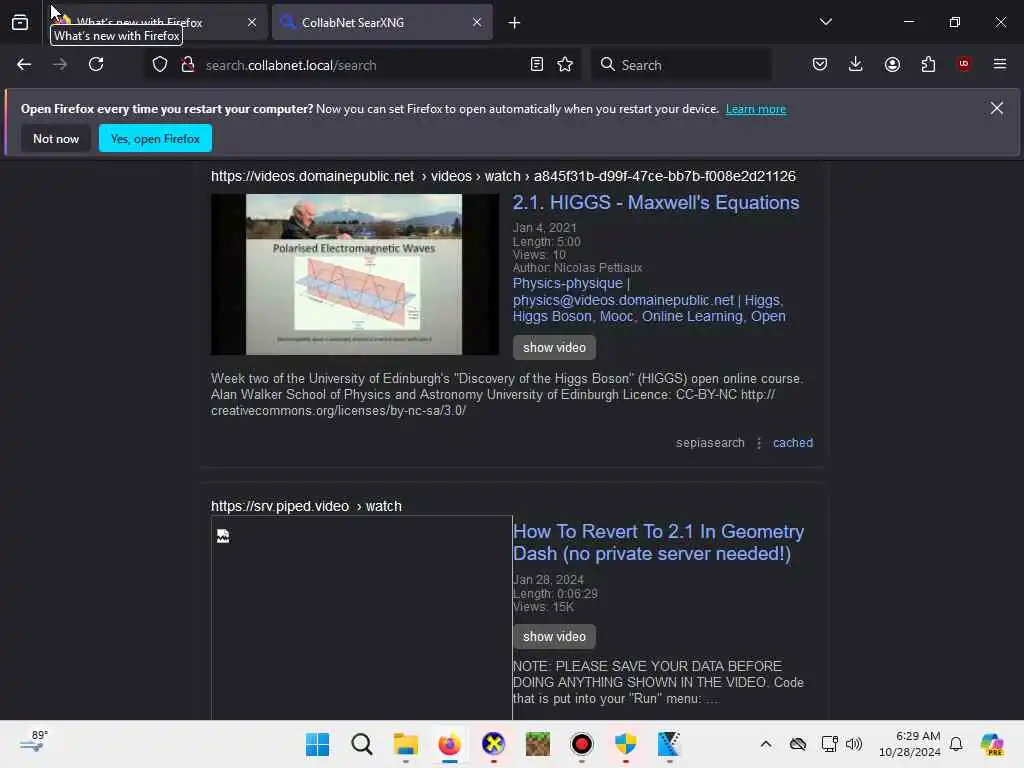Open tracking protection shield icon
Screen dimensions: 1024x768
(160, 65)
